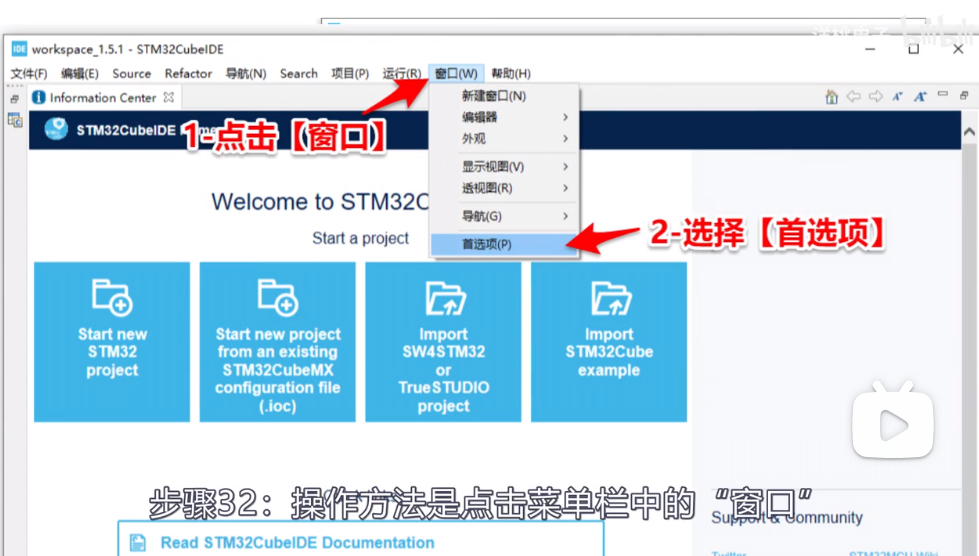Open the Refactor menu
The width and height of the screenshot is (979, 556).
pyautogui.click(x=189, y=74)
